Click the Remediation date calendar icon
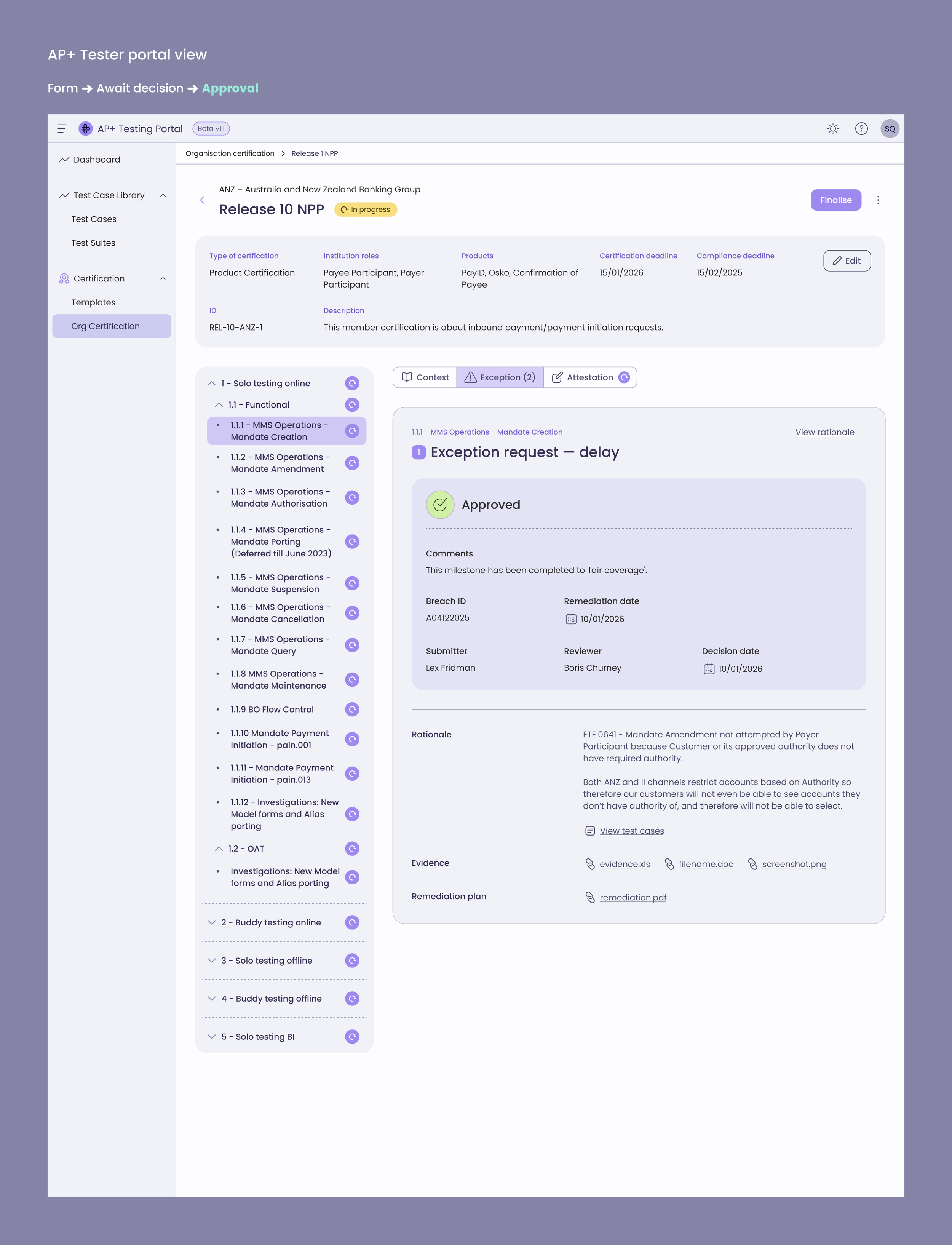The image size is (952, 1245). coord(571,619)
